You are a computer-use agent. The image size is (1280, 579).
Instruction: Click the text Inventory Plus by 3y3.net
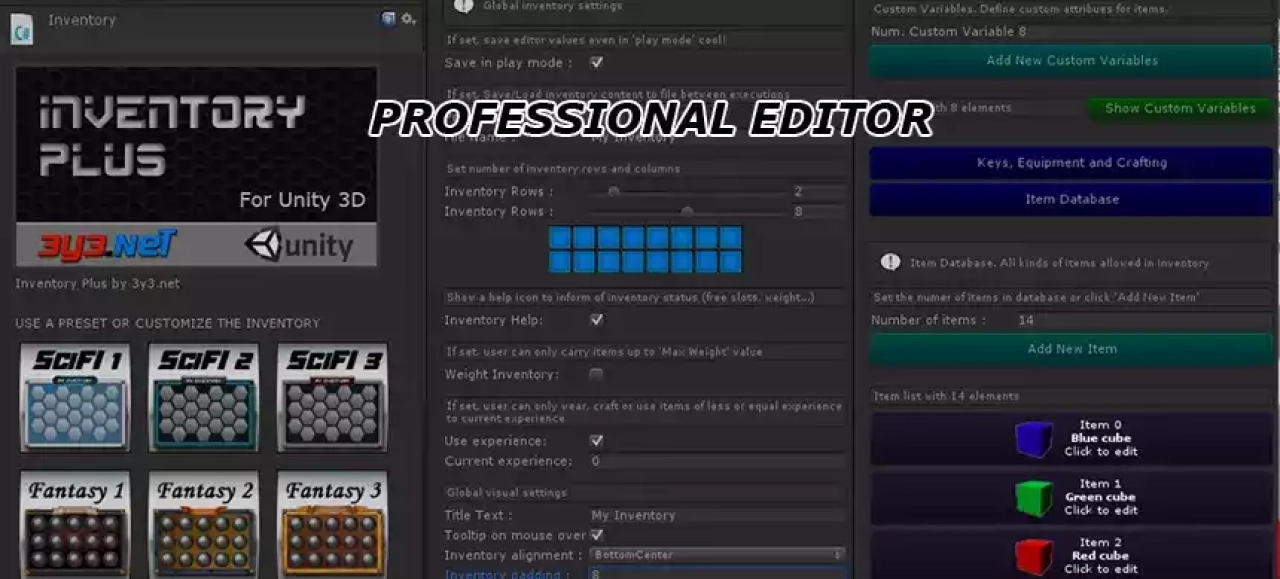[98, 284]
